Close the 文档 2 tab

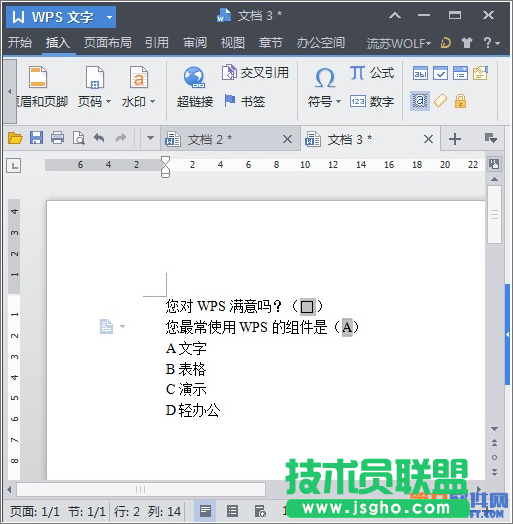click(x=287, y=139)
